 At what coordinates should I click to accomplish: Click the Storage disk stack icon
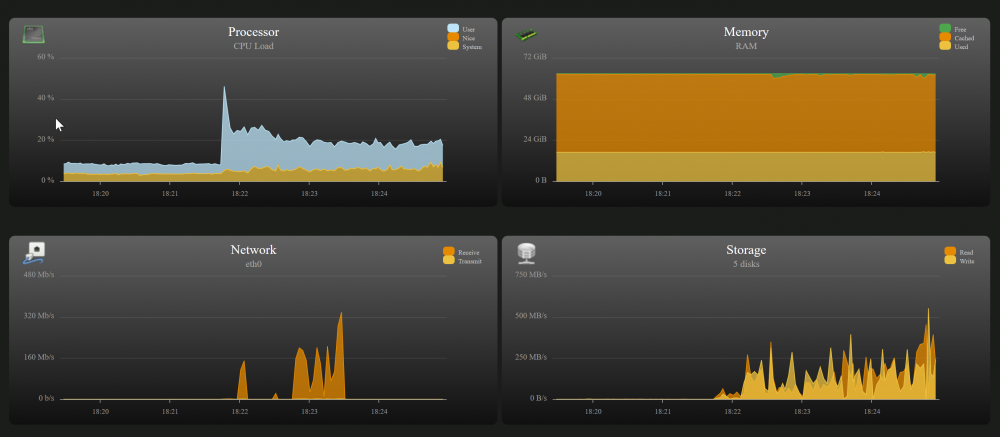pyautogui.click(x=526, y=253)
